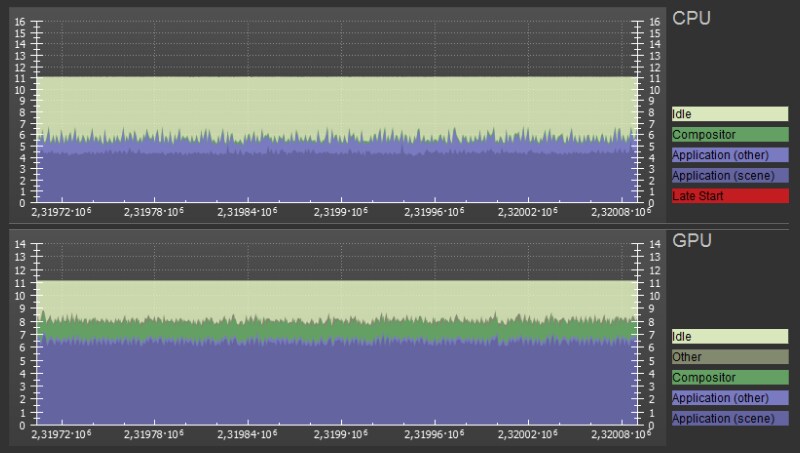The image size is (800, 453).
Task: Click Application (other) in the CPU legend
Action: (729, 155)
